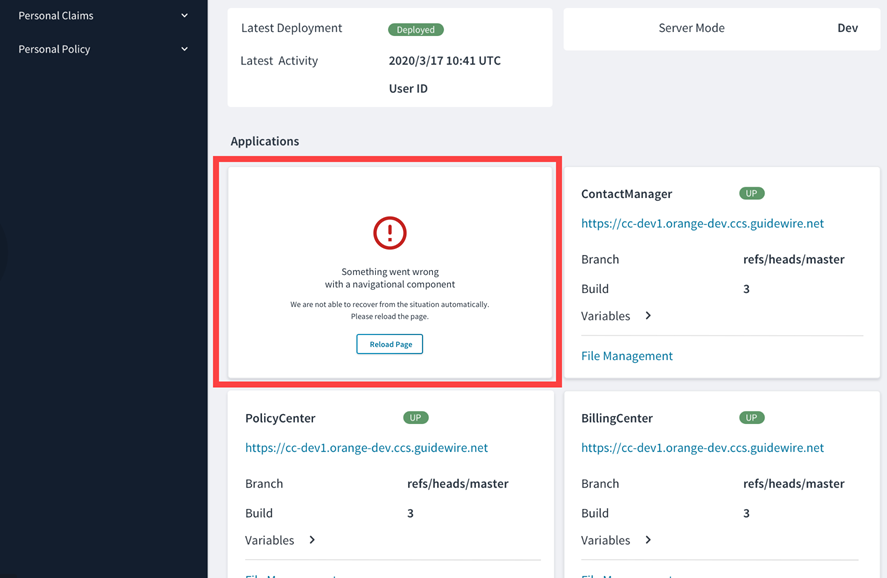Image resolution: width=887 pixels, height=578 pixels.
Task: Click the Reload Page button
Action: click(389, 343)
